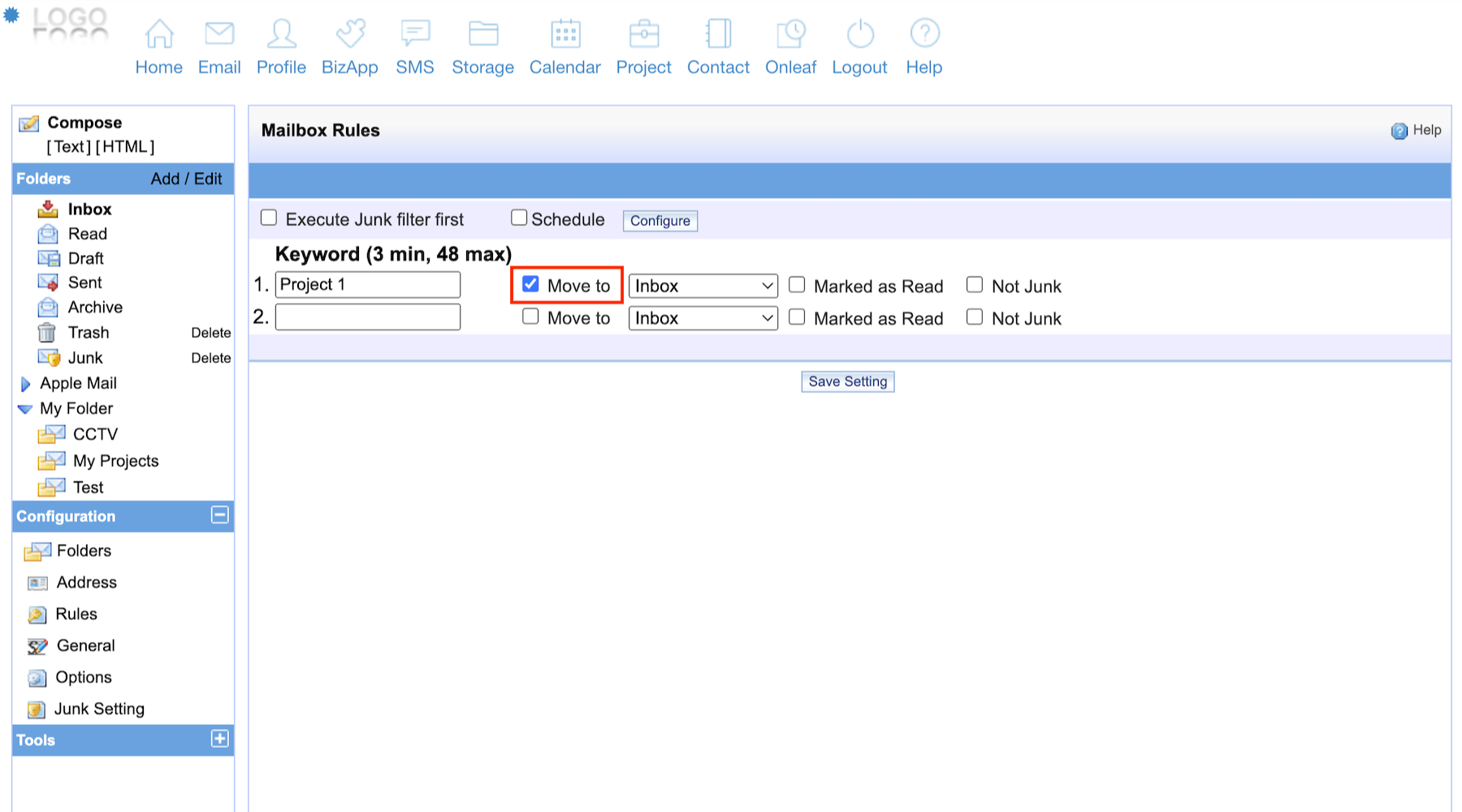The height and width of the screenshot is (812, 1462).
Task: Toggle the Schedule checkbox
Action: click(x=519, y=218)
